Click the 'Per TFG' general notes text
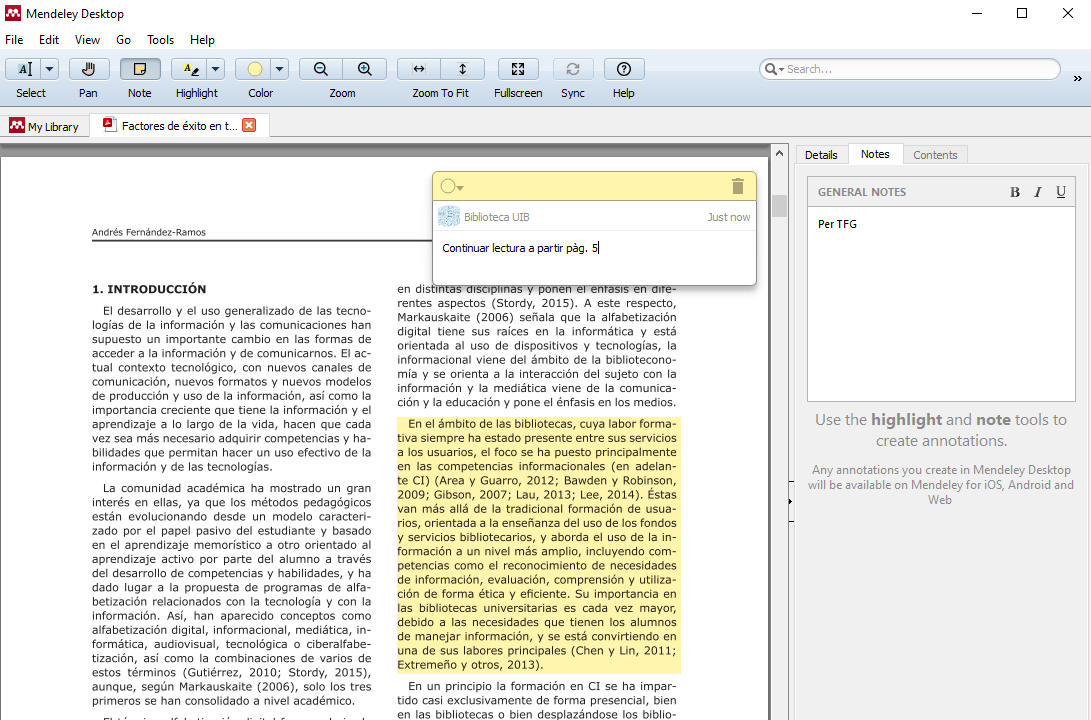The height and width of the screenshot is (720, 1091). [837, 224]
